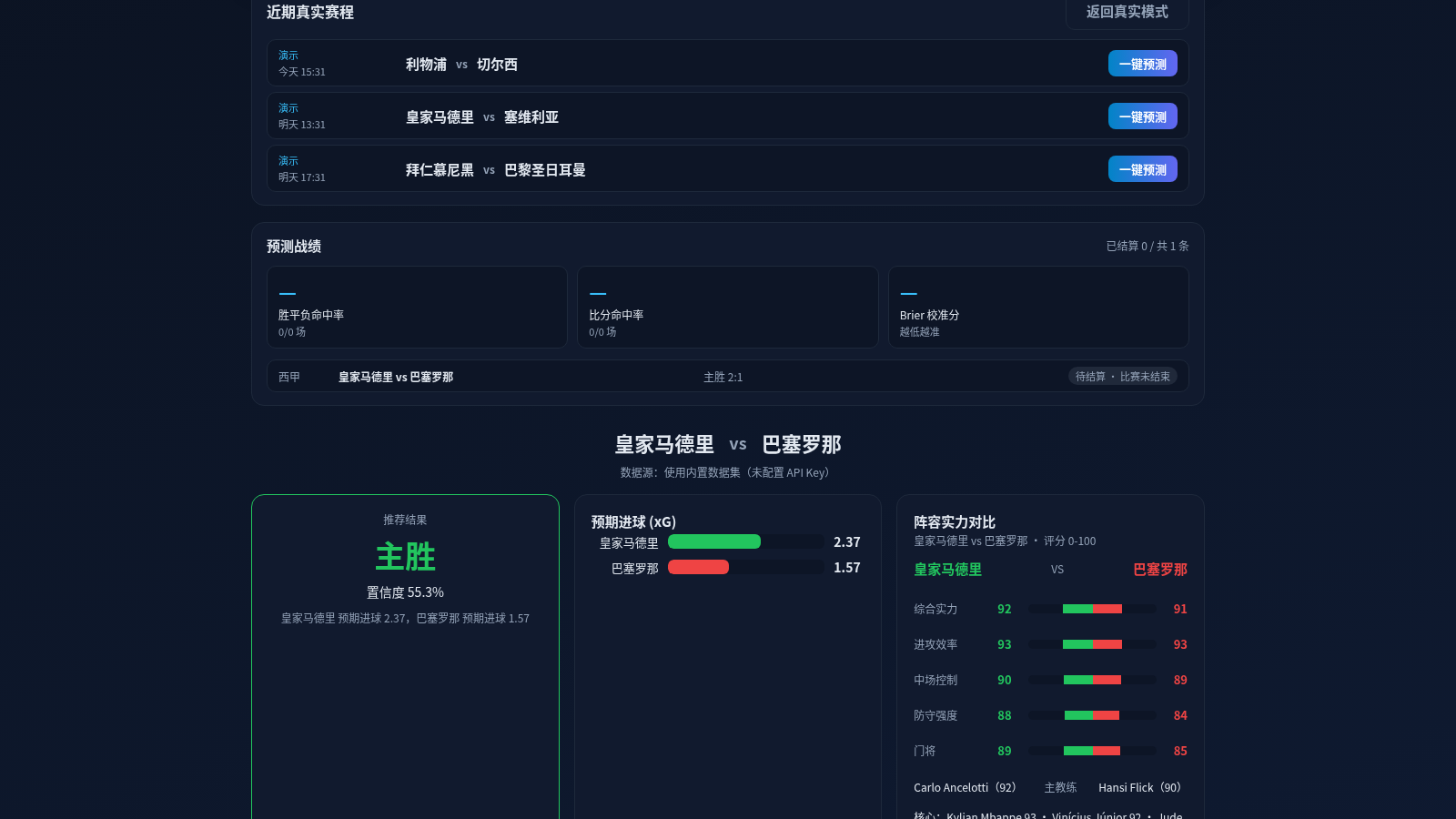
Task: Click the 返回真实模式 button
Action: click(1127, 12)
